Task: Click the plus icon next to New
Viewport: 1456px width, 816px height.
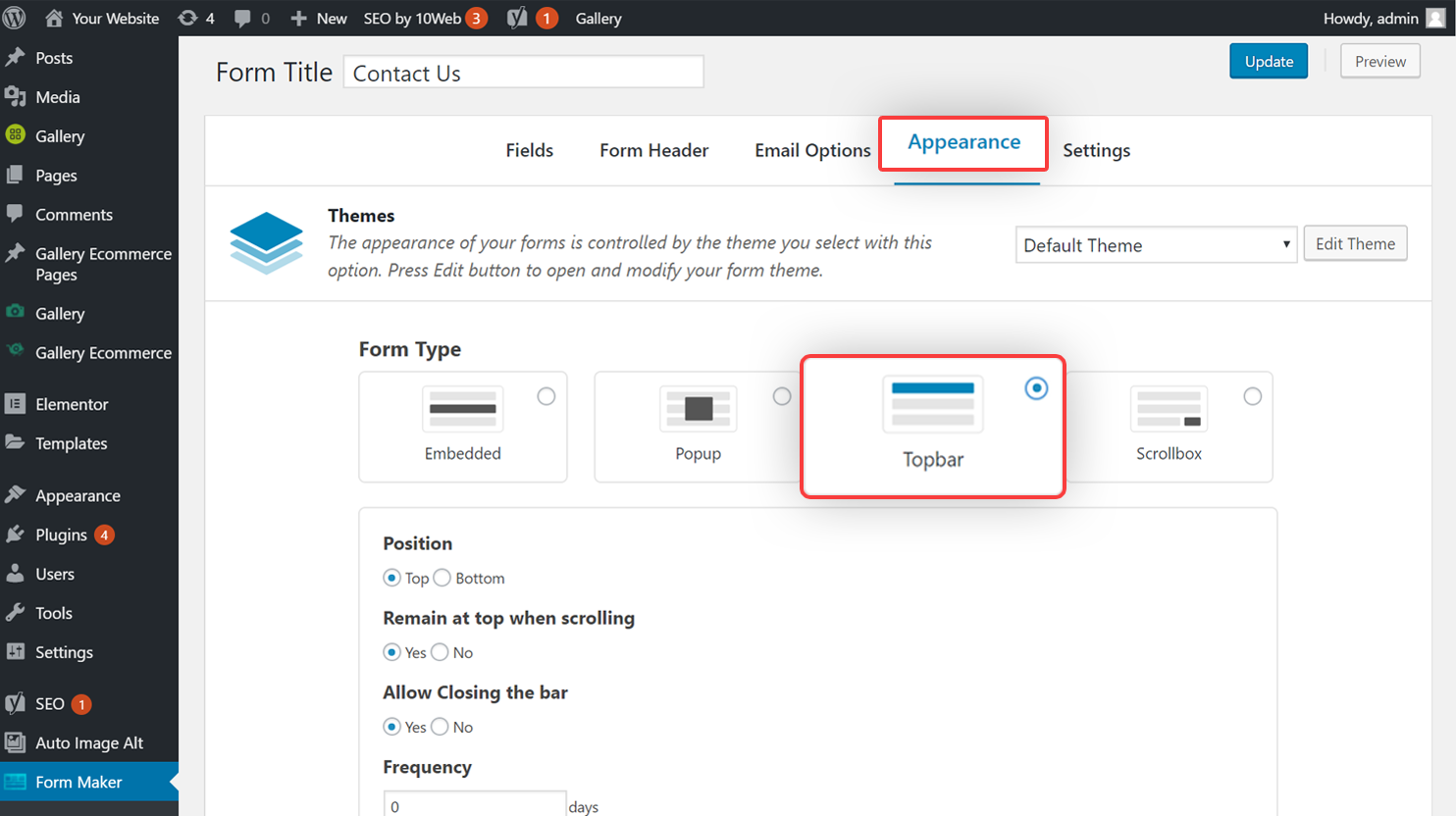Action: click(299, 19)
